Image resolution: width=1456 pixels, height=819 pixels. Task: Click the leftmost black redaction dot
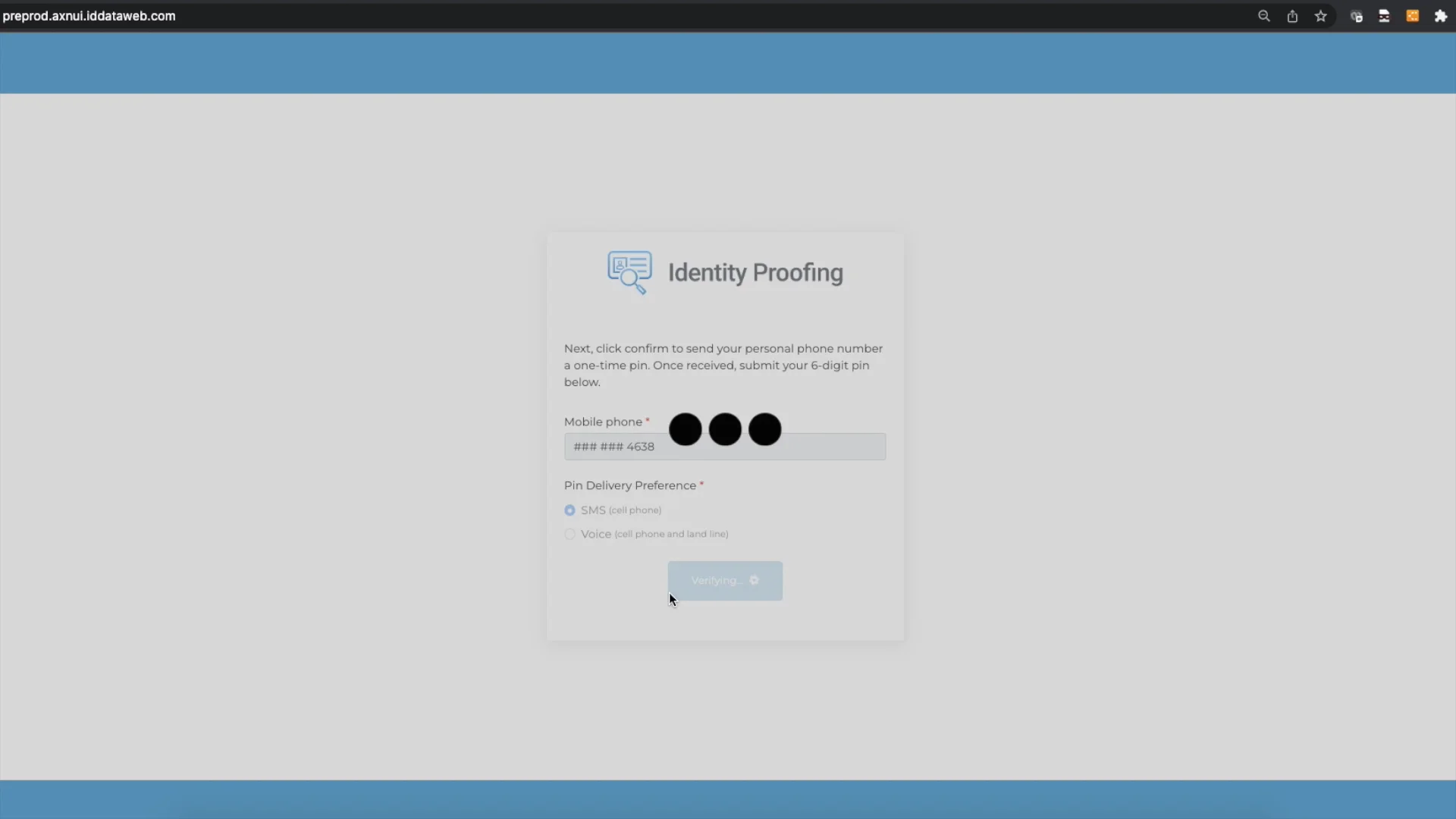tap(685, 429)
